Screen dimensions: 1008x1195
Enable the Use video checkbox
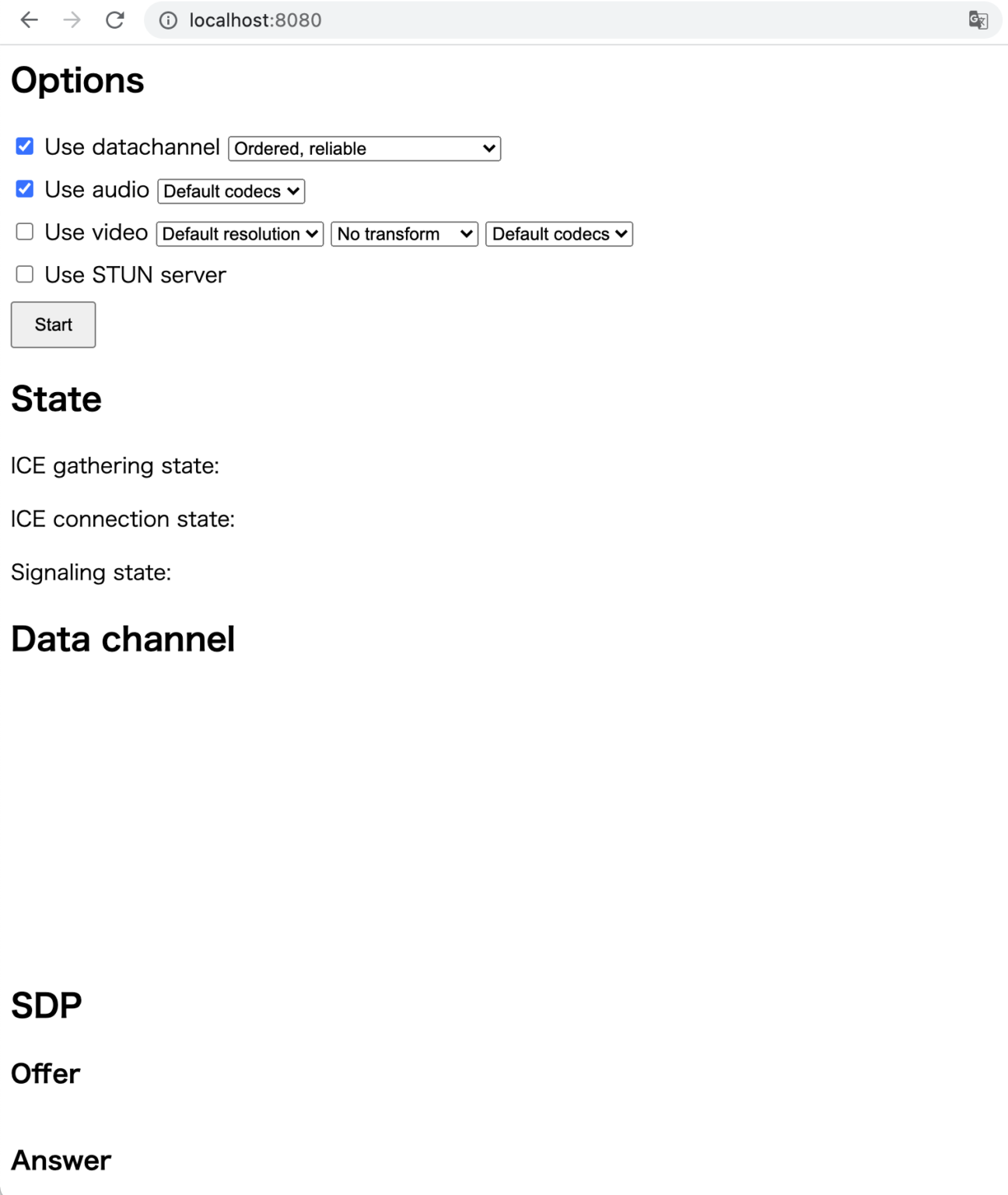click(25, 232)
